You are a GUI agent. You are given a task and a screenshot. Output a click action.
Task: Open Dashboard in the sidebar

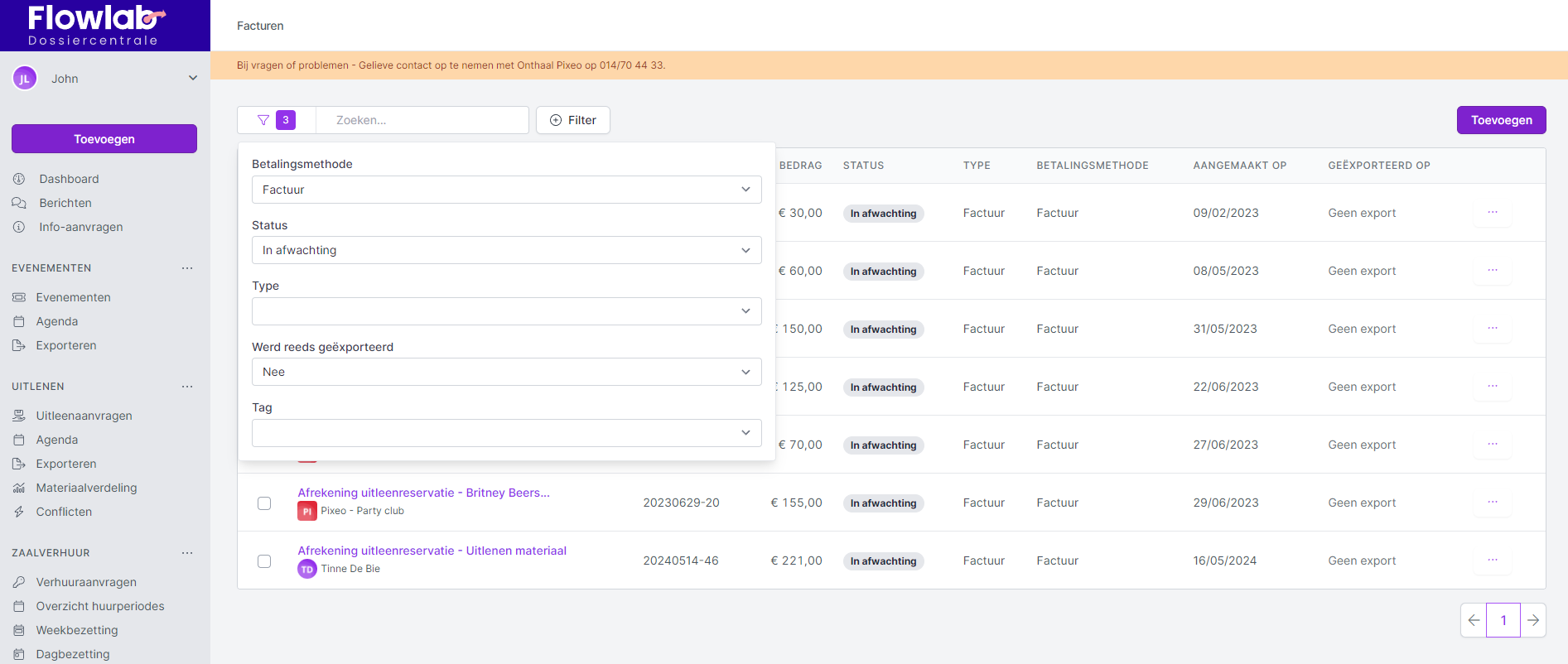click(x=69, y=179)
